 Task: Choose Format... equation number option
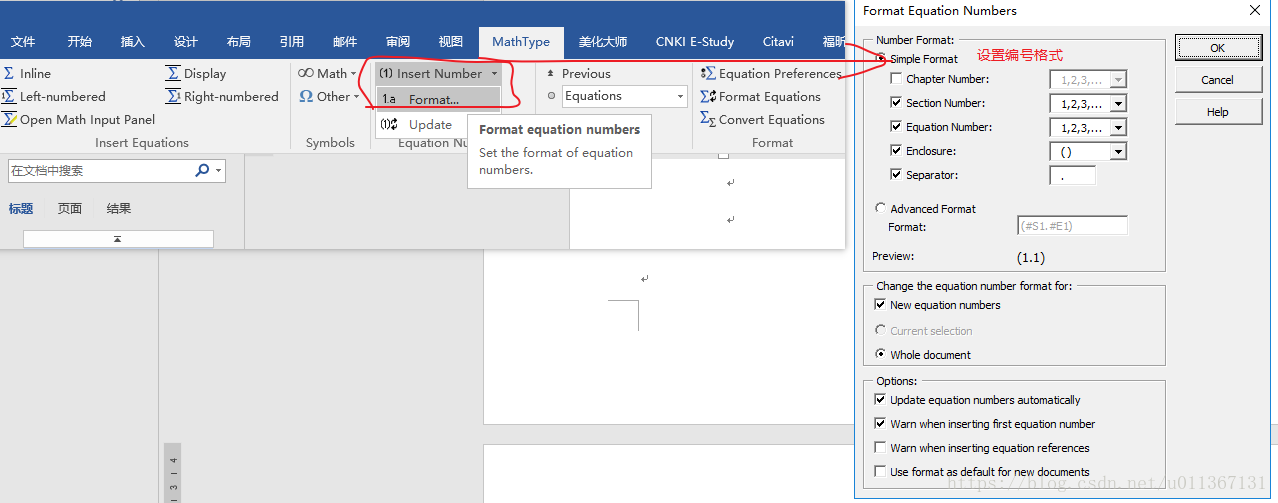pos(438,99)
